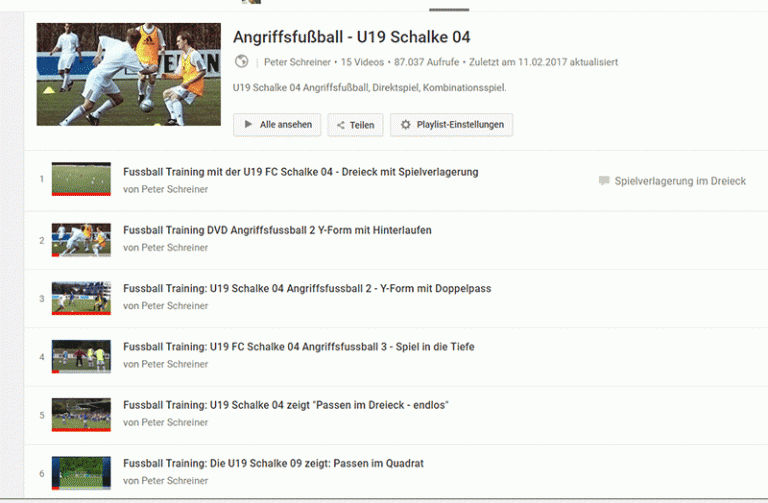Click the gear icon in Playlist-Einstellungen
This screenshot has width=768, height=503.
(x=406, y=124)
